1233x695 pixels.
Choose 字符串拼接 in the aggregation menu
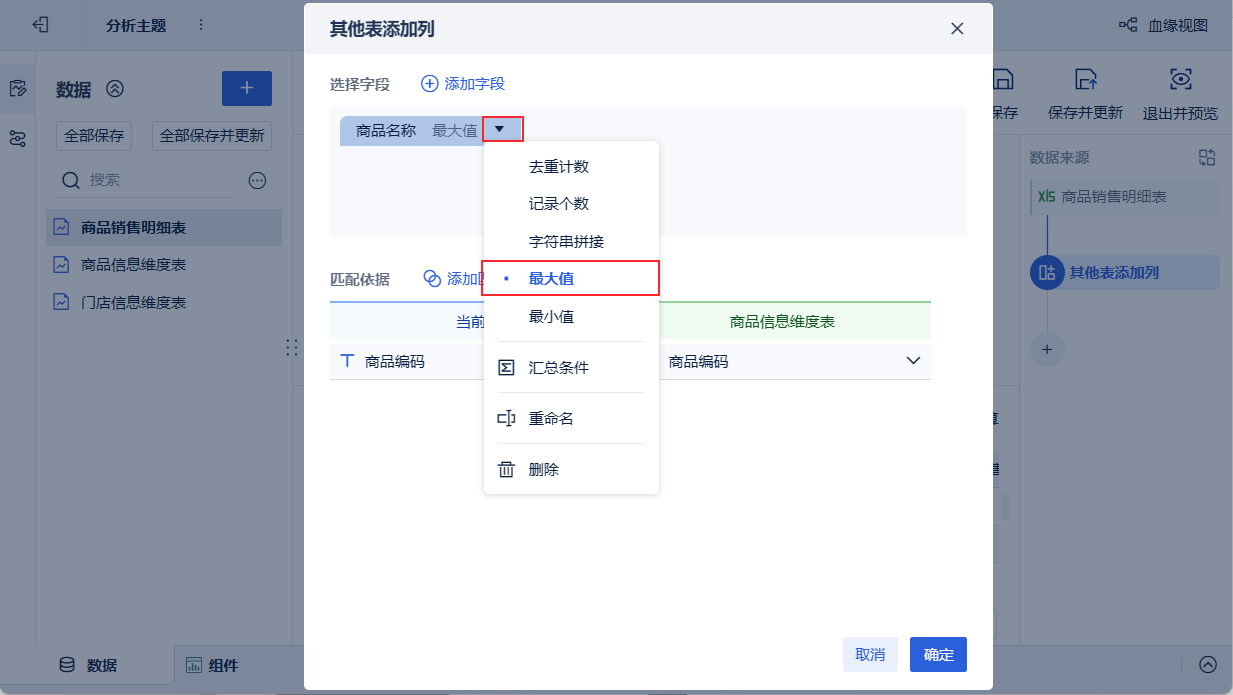[x=566, y=242]
